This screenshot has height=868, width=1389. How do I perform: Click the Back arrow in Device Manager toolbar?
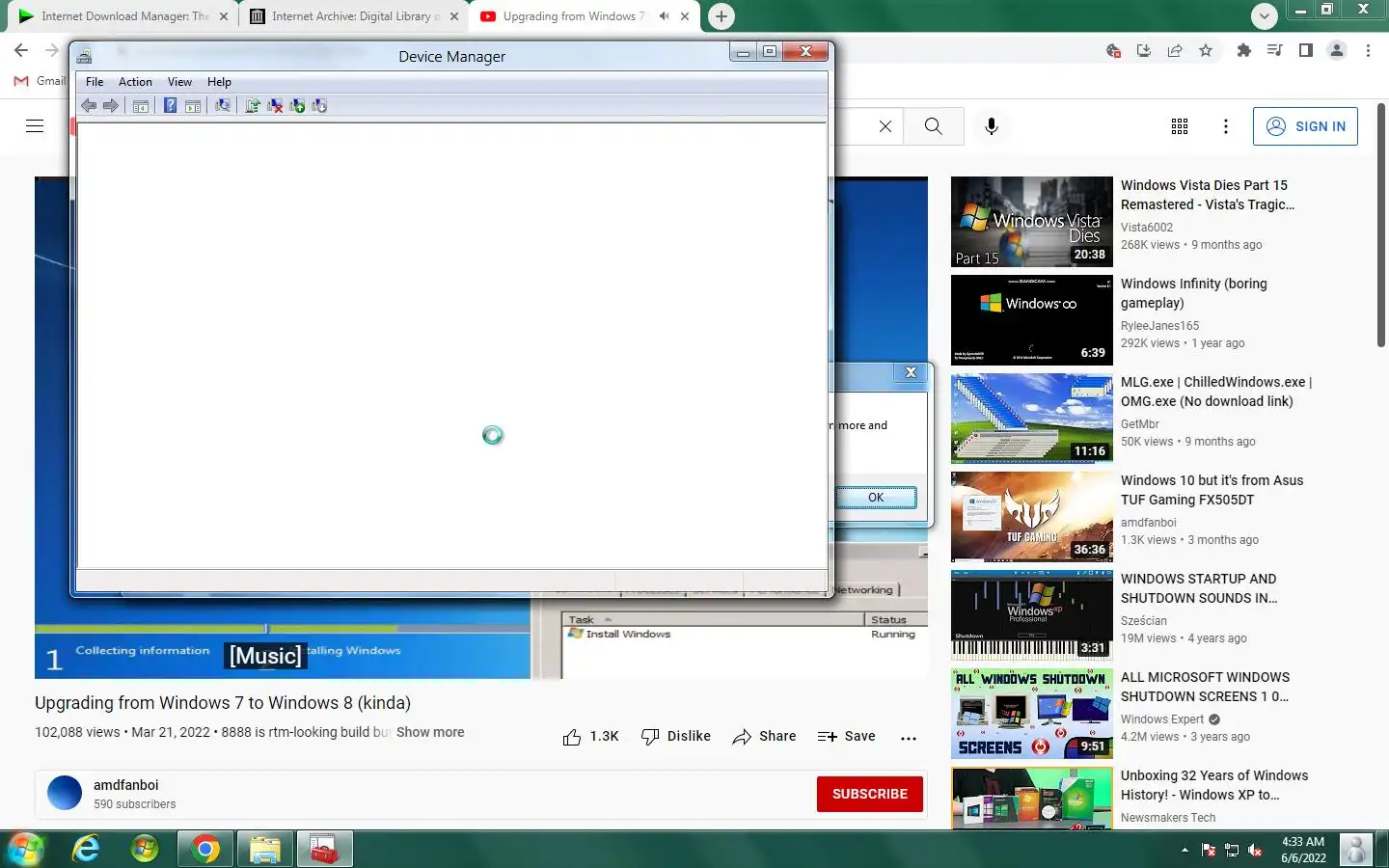coord(89,106)
